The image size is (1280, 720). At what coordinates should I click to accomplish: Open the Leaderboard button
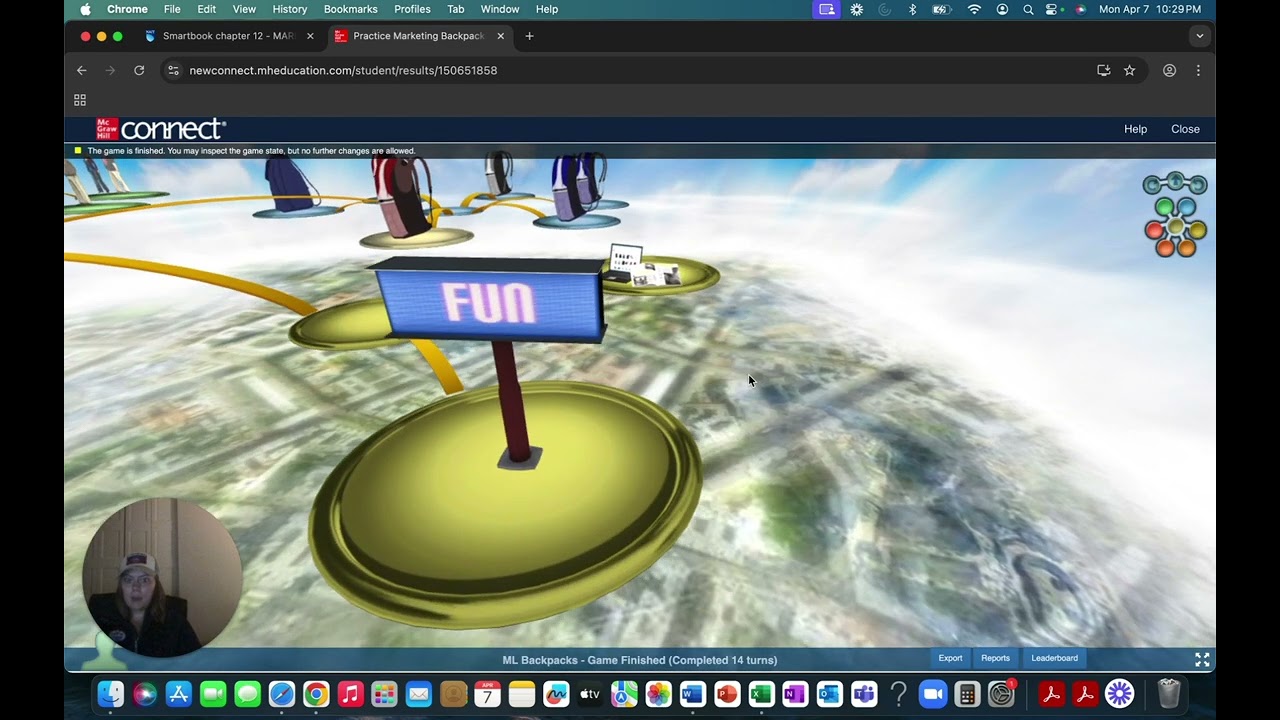(x=1054, y=658)
